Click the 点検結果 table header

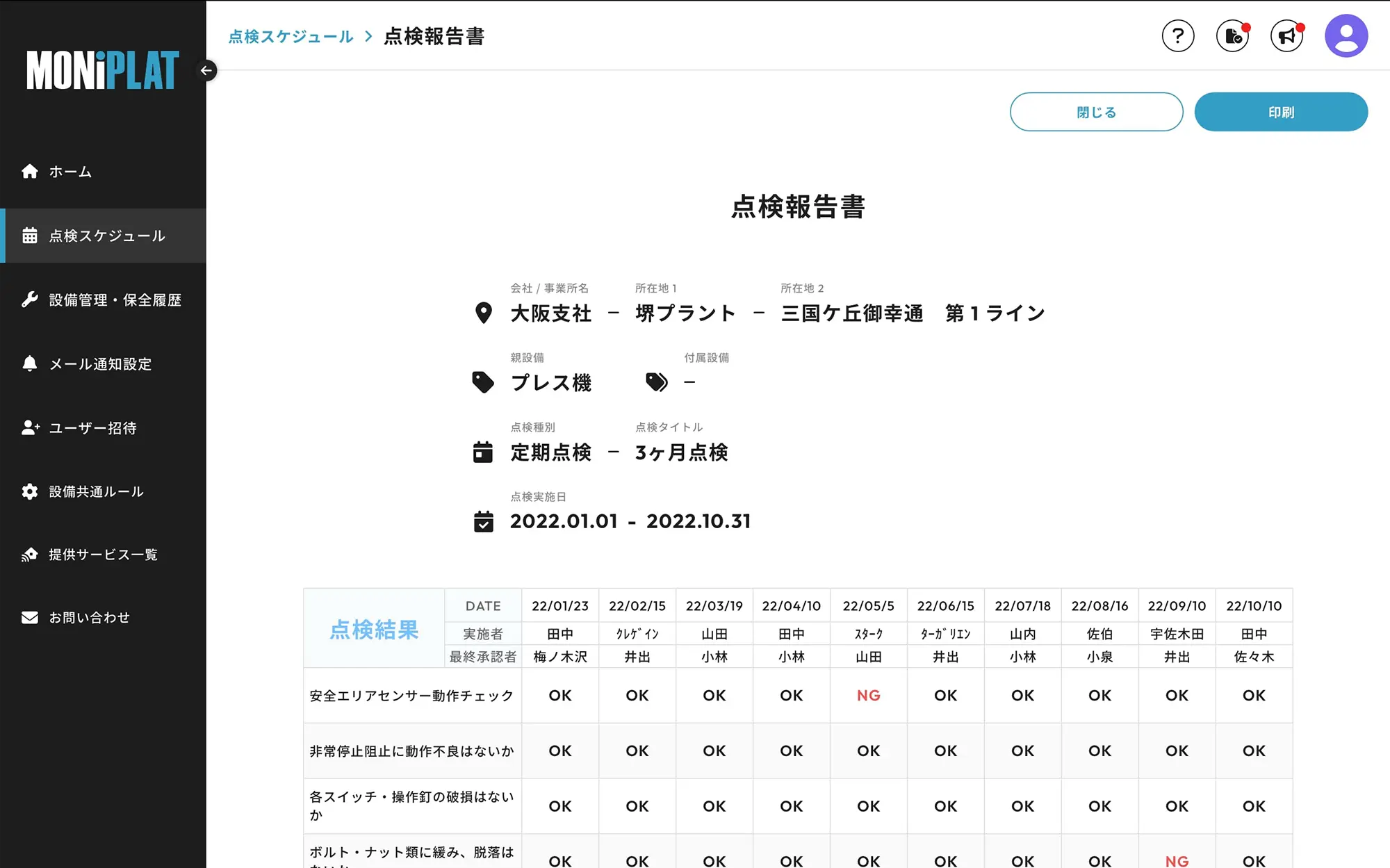pos(375,630)
